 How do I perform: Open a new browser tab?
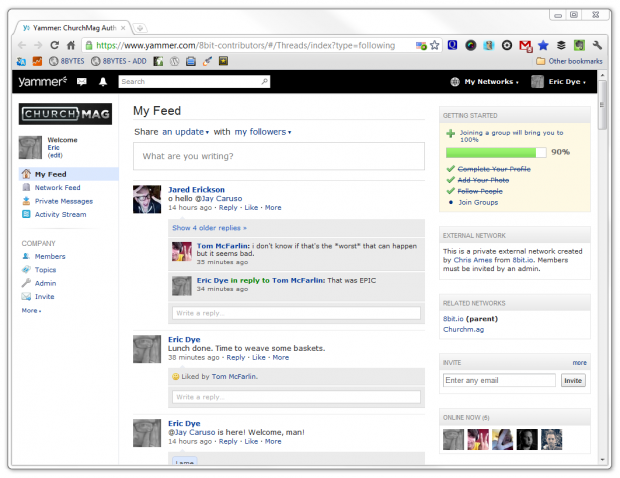pos(140,28)
